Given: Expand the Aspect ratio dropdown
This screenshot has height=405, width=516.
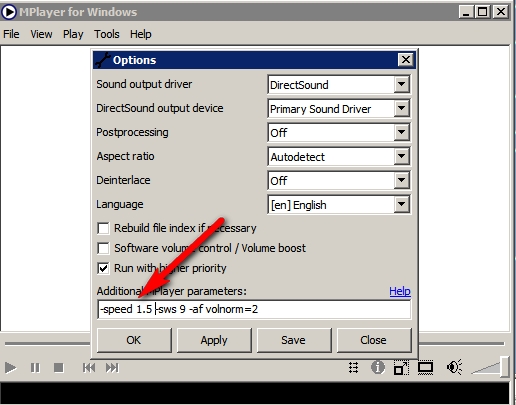Looking at the screenshot, I should (x=402, y=157).
